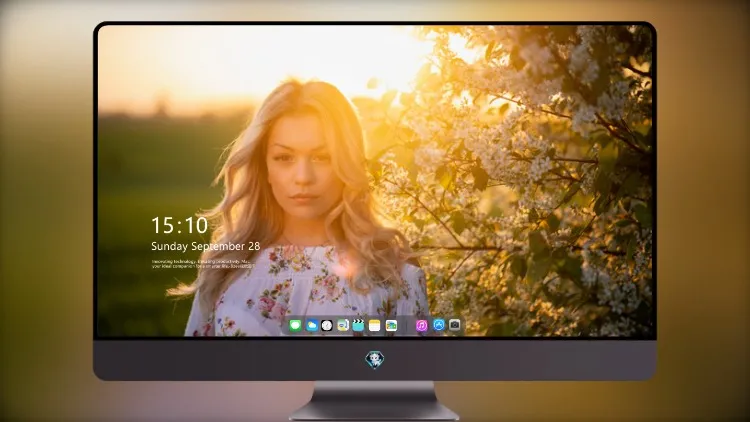Open the Camera app in dock
The height and width of the screenshot is (422, 750).
[454, 325]
